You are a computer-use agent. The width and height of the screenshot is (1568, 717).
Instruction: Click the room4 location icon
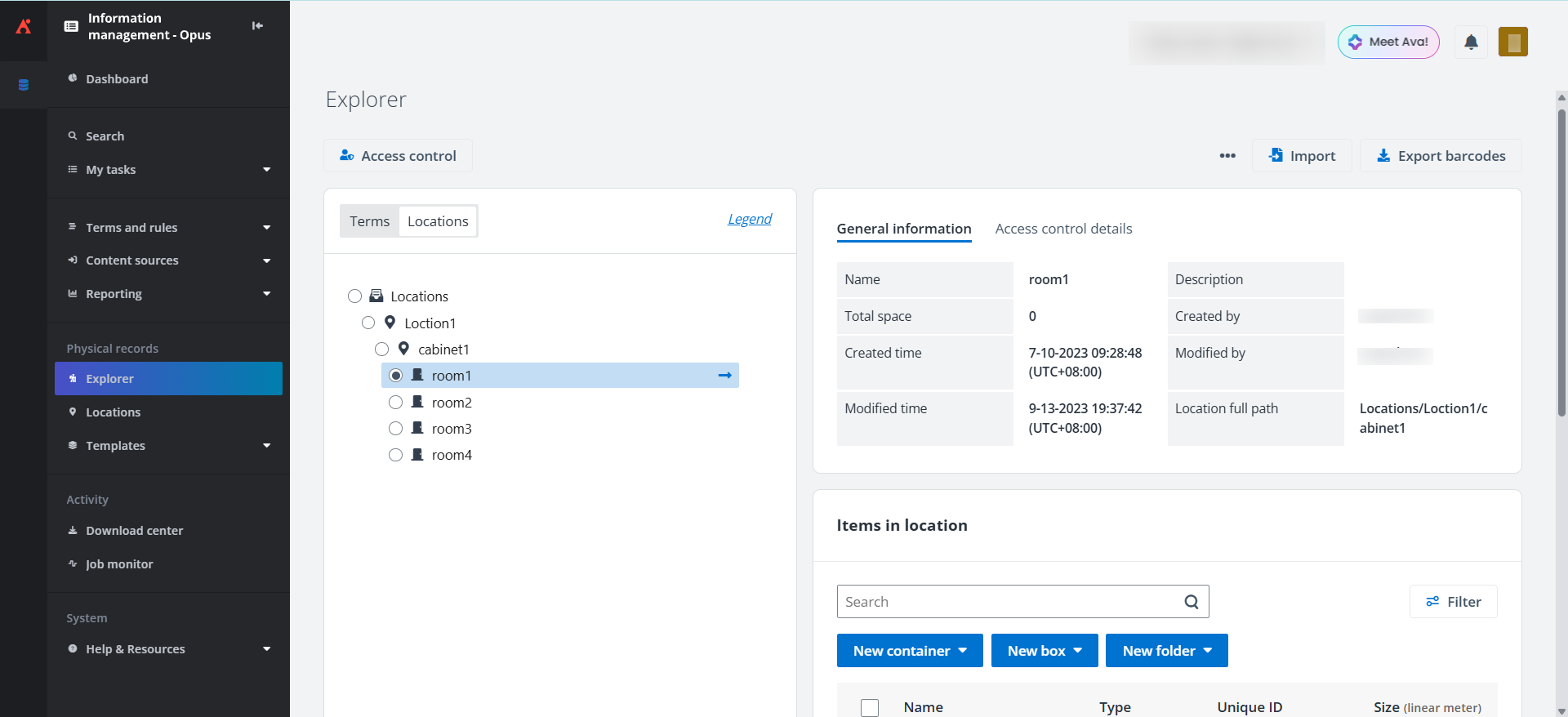(417, 454)
